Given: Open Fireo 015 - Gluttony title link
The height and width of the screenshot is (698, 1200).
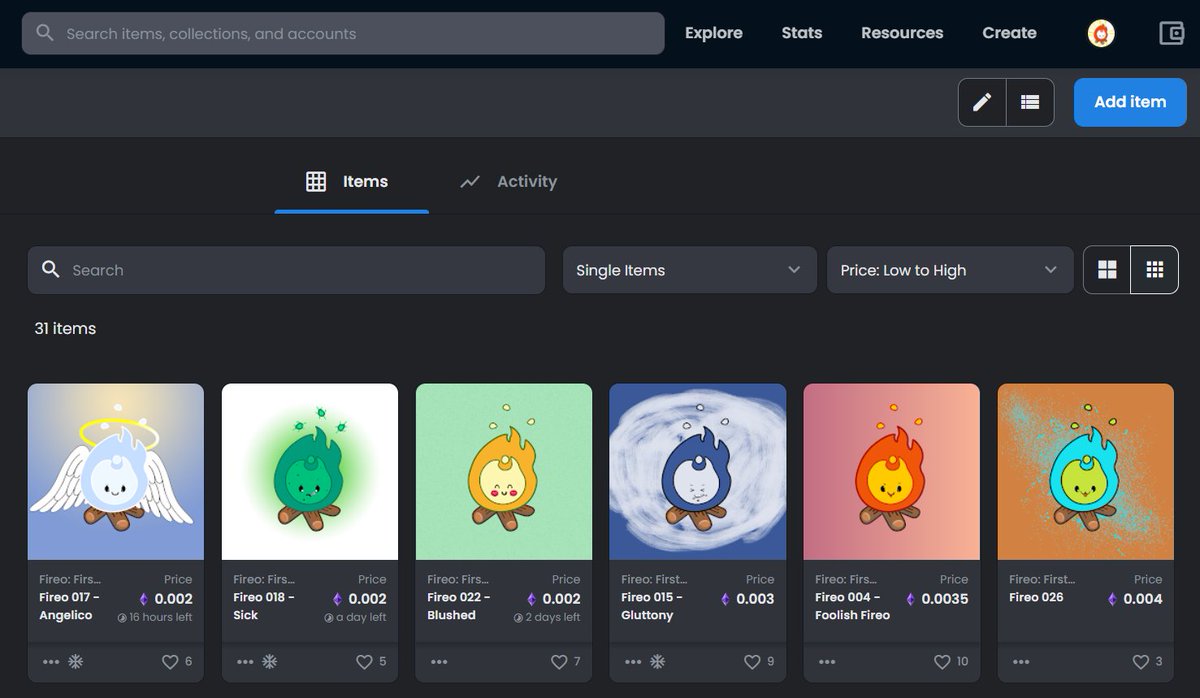Looking at the screenshot, I should click(652, 606).
